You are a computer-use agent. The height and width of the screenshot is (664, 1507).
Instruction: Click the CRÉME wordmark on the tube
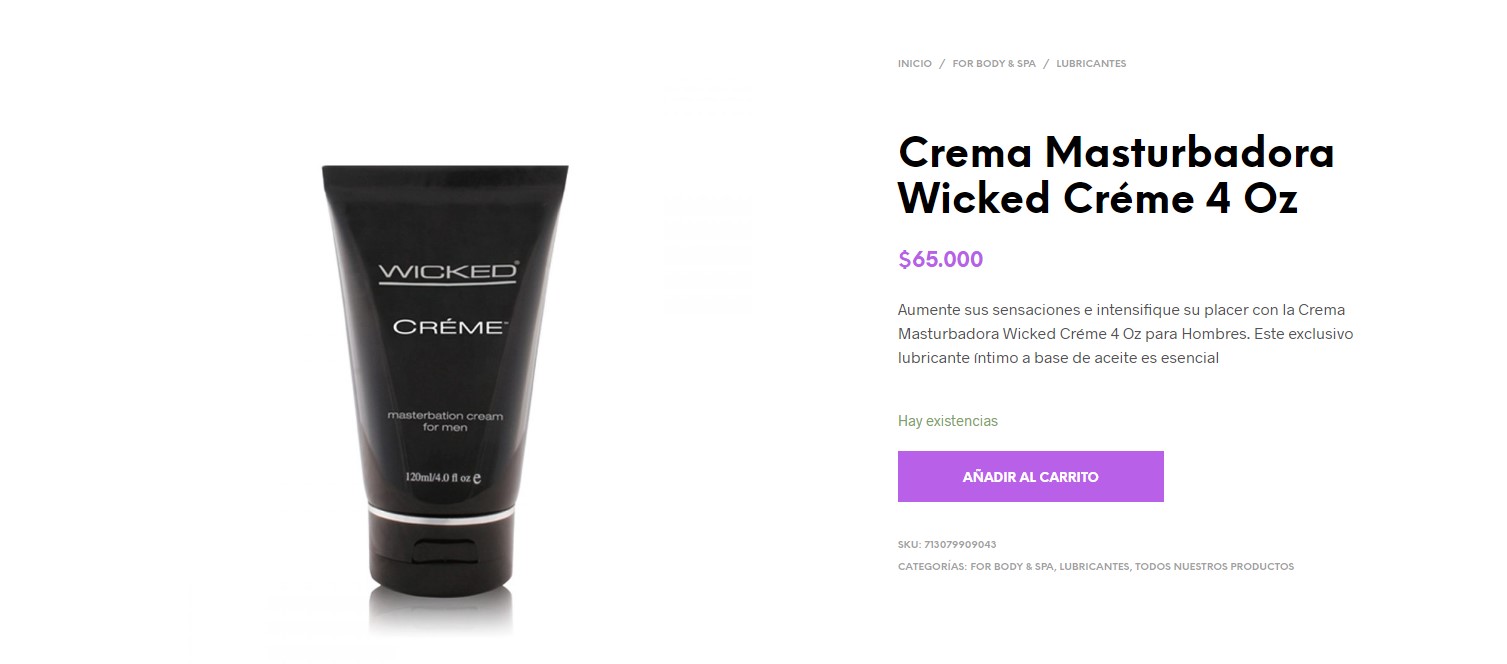coord(447,327)
